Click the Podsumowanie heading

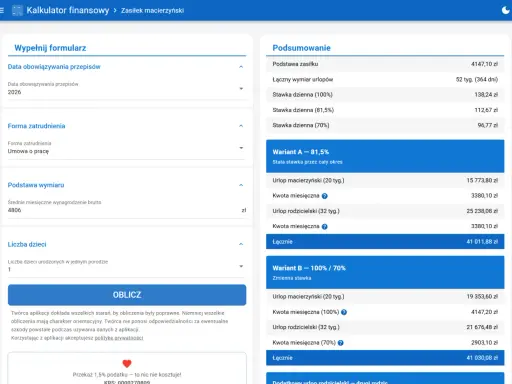pos(301,48)
